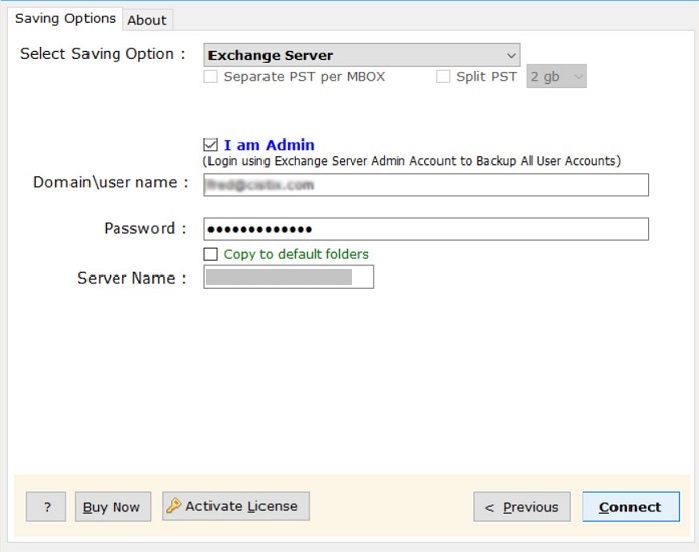
Task: Go back with the Previous button
Action: pyautogui.click(x=522, y=507)
